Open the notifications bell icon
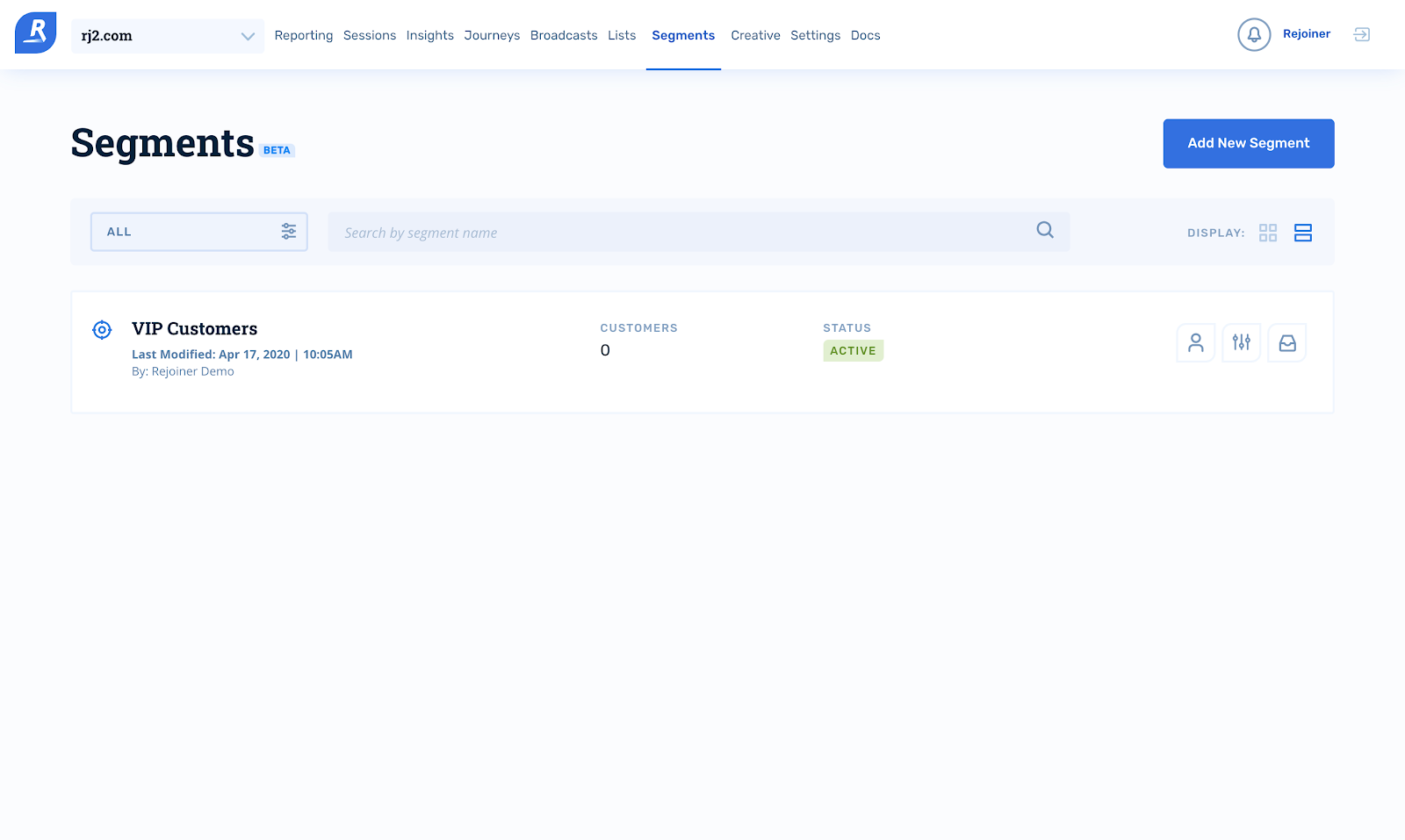 coord(1254,34)
